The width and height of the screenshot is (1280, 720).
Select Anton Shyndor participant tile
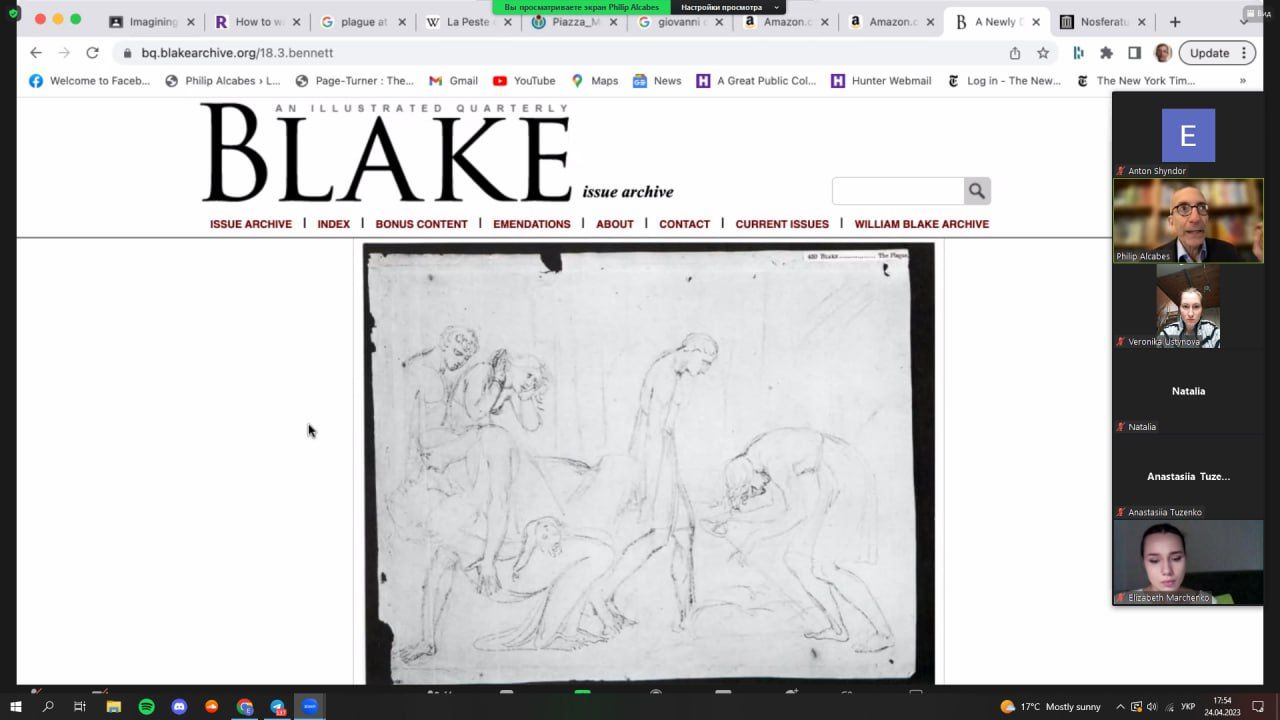tap(1188, 135)
